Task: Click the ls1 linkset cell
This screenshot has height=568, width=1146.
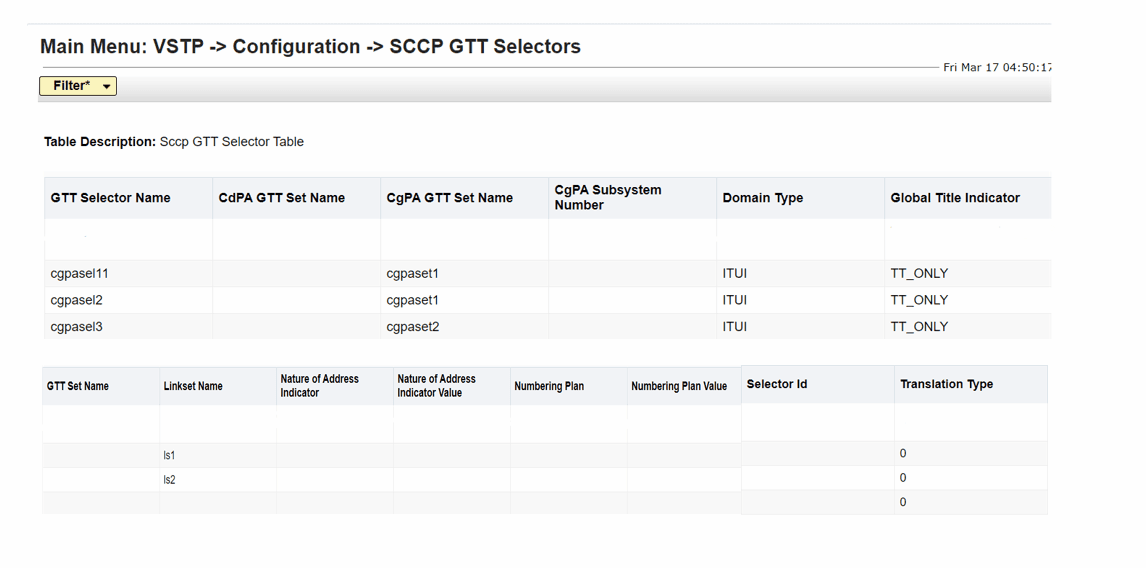Action: (x=169, y=455)
